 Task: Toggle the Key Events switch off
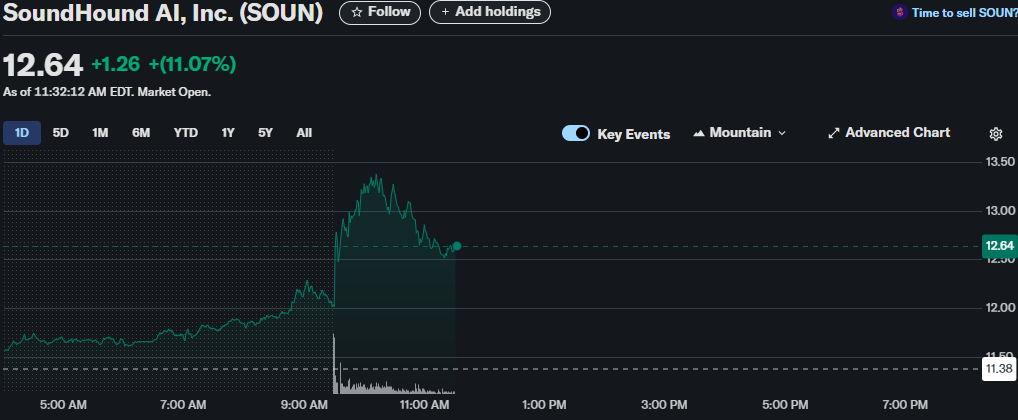tap(576, 133)
